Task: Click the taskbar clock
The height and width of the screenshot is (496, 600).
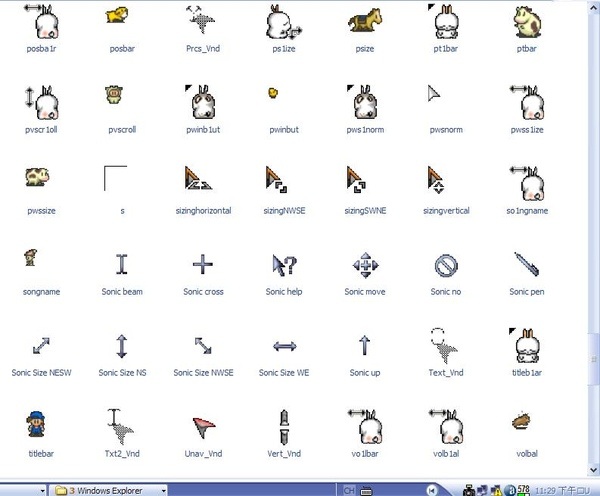Action: tap(562, 491)
